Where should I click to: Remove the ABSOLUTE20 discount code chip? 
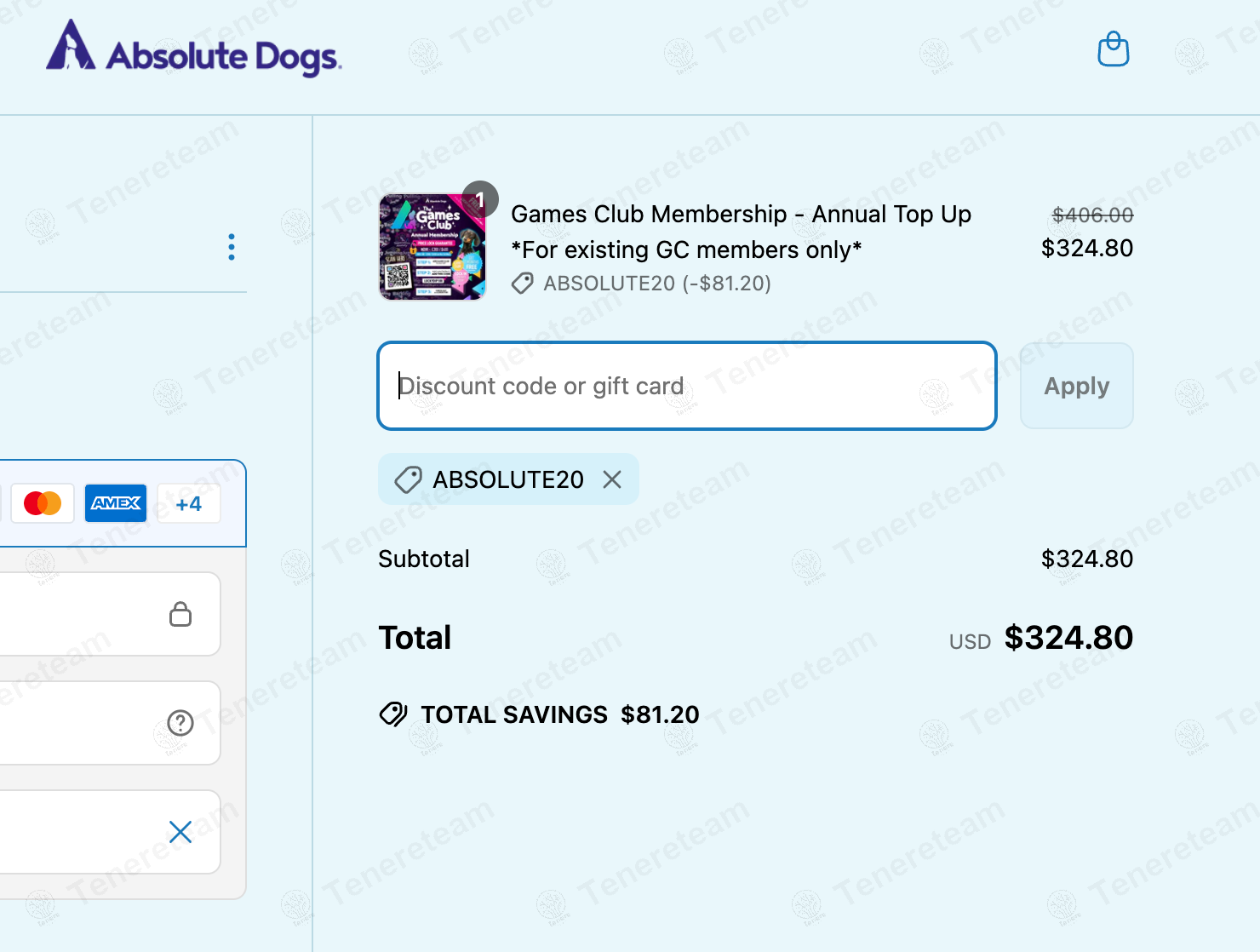612,480
